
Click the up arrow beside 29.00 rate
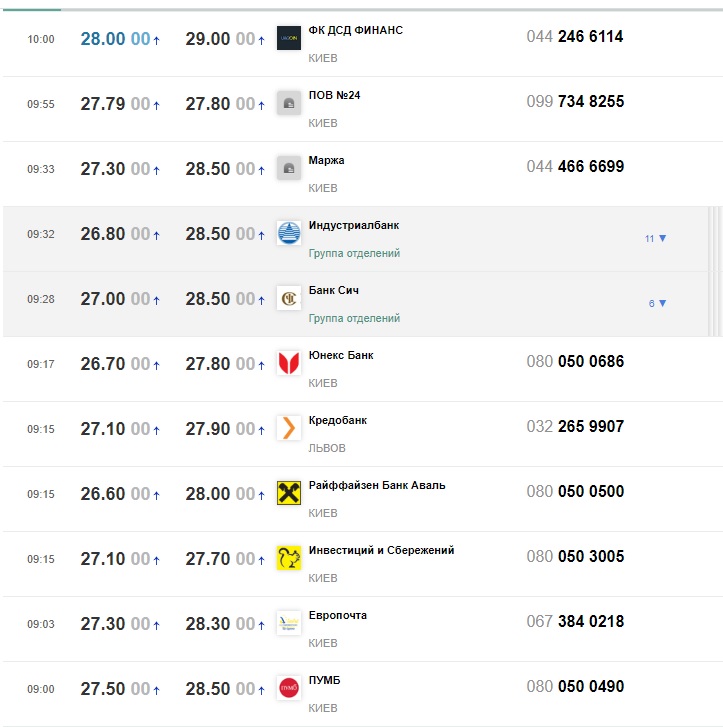click(x=261, y=41)
